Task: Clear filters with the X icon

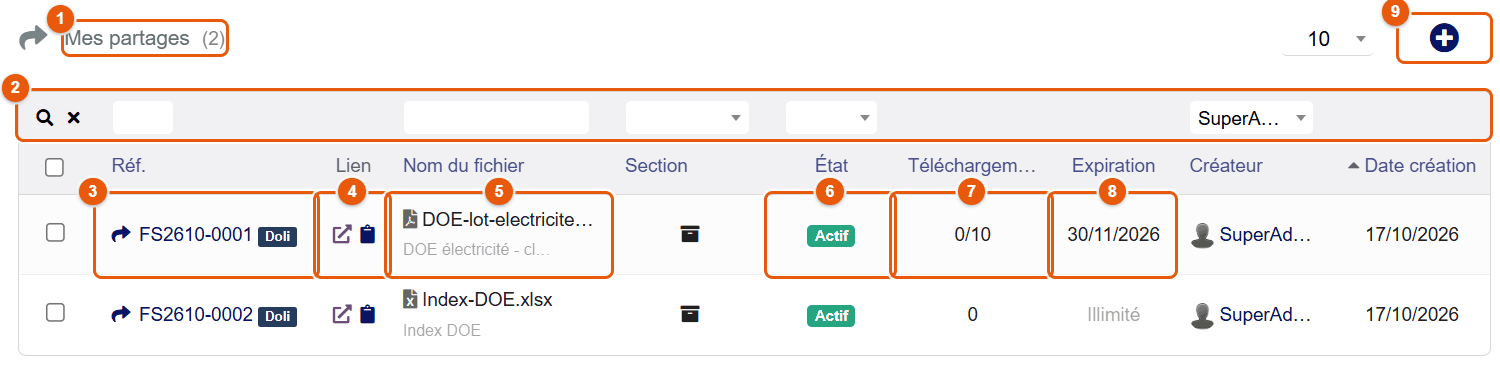Action: [x=73, y=117]
